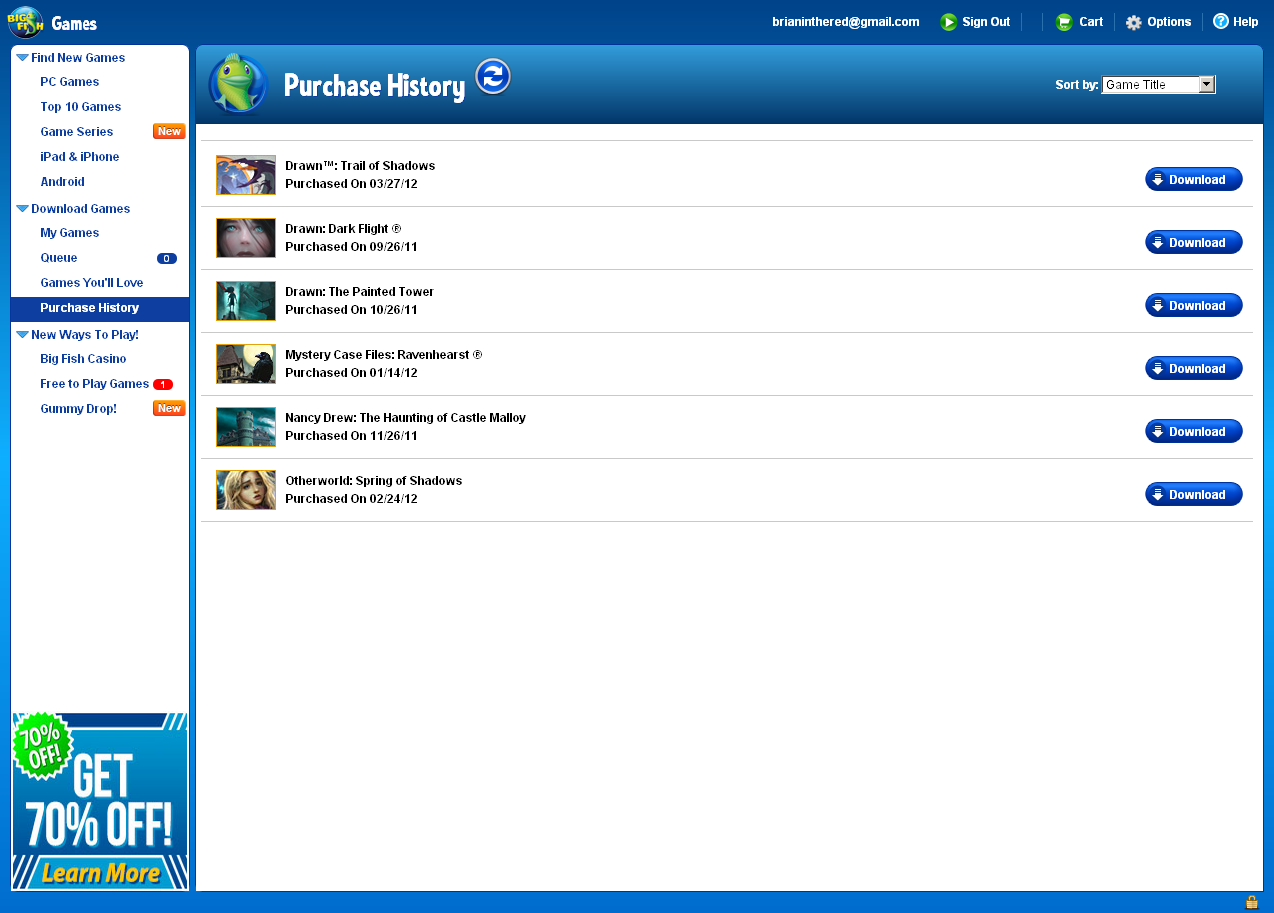
Task: Click the green 70% OFF starburst badge
Action: point(41,747)
